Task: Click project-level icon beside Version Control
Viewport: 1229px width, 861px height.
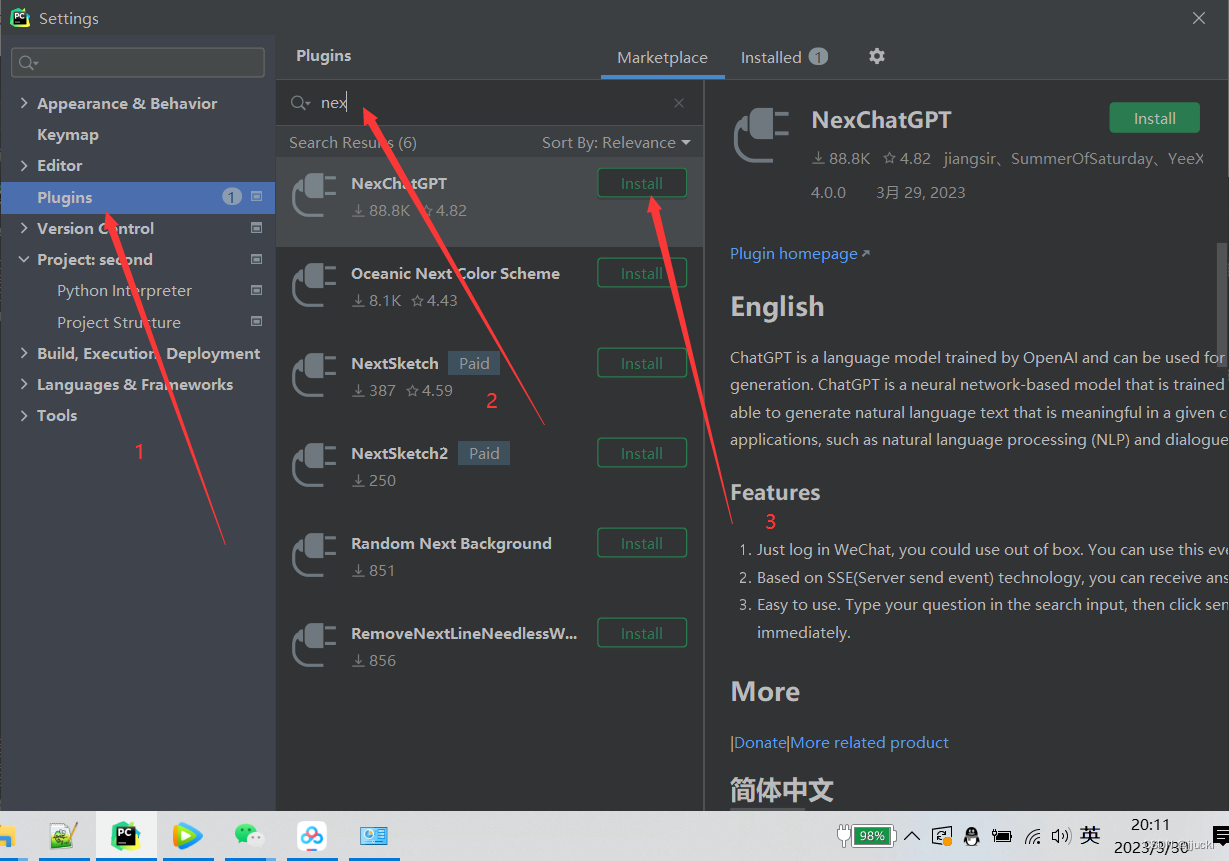Action: tap(257, 228)
